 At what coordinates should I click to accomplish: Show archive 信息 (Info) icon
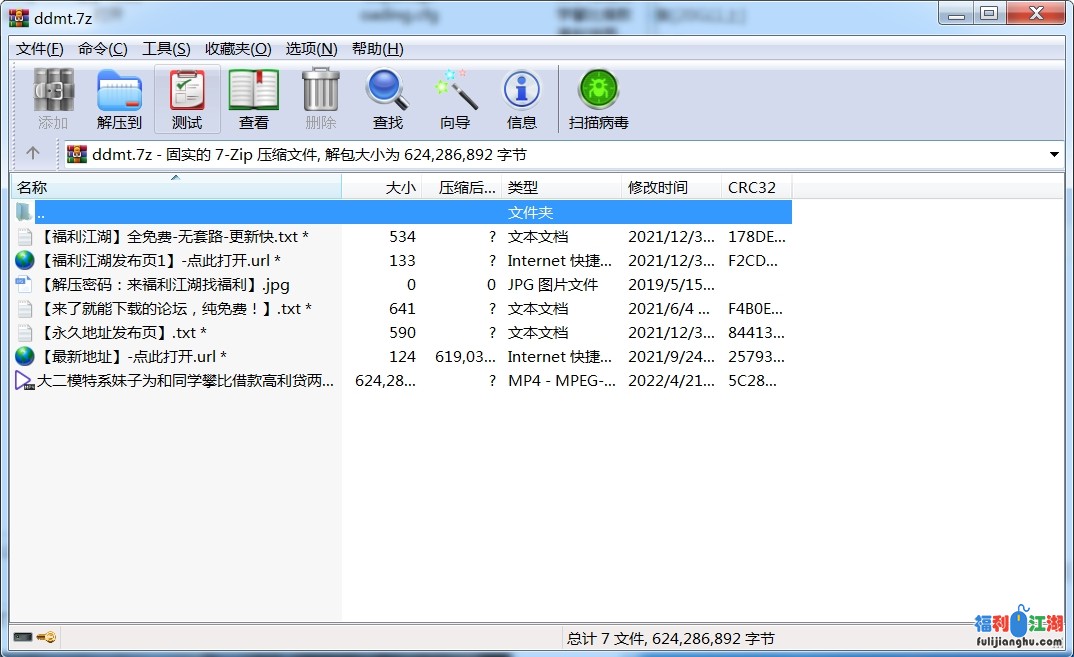[x=521, y=99]
